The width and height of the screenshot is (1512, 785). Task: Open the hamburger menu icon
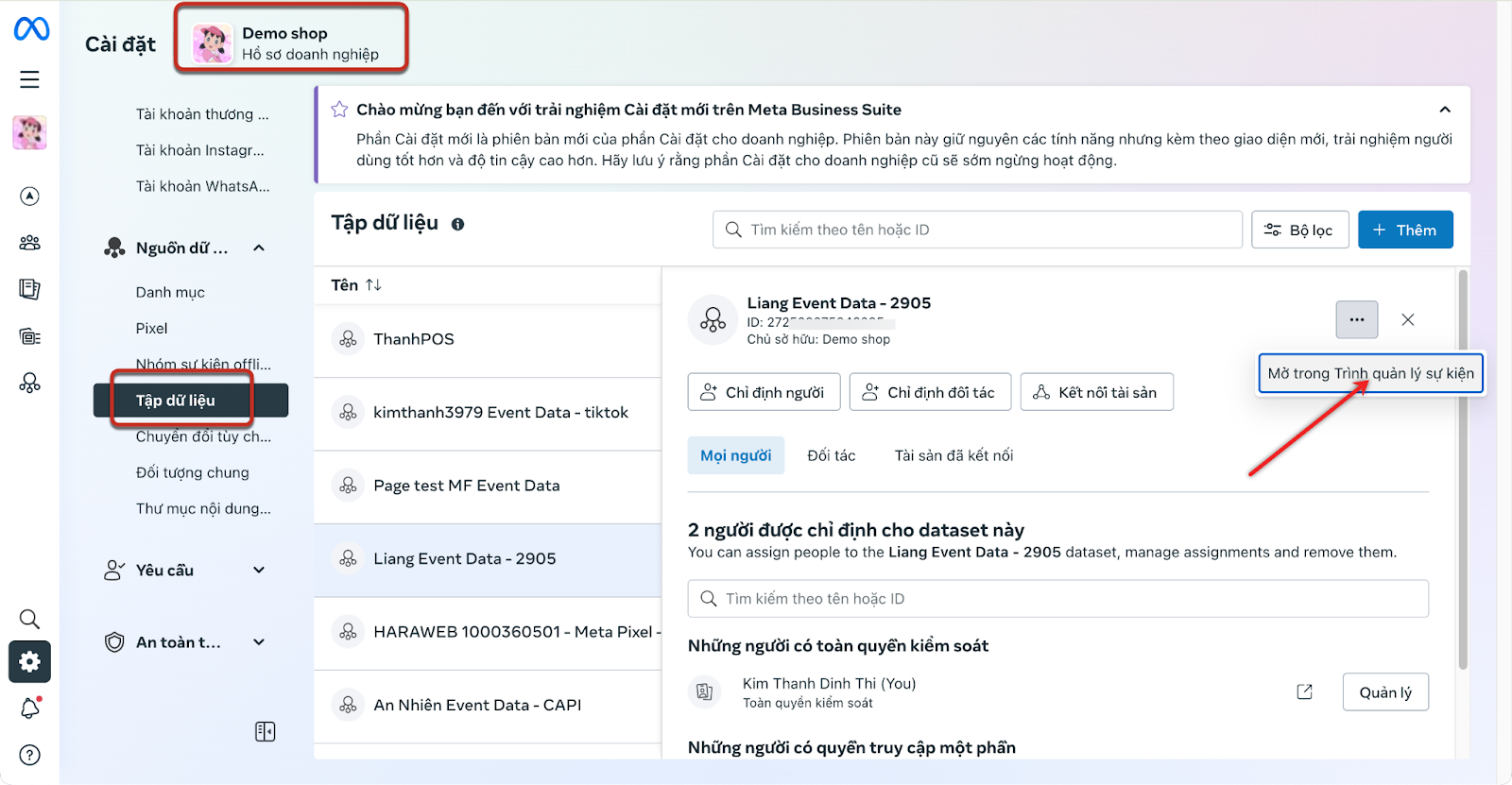[x=29, y=79]
